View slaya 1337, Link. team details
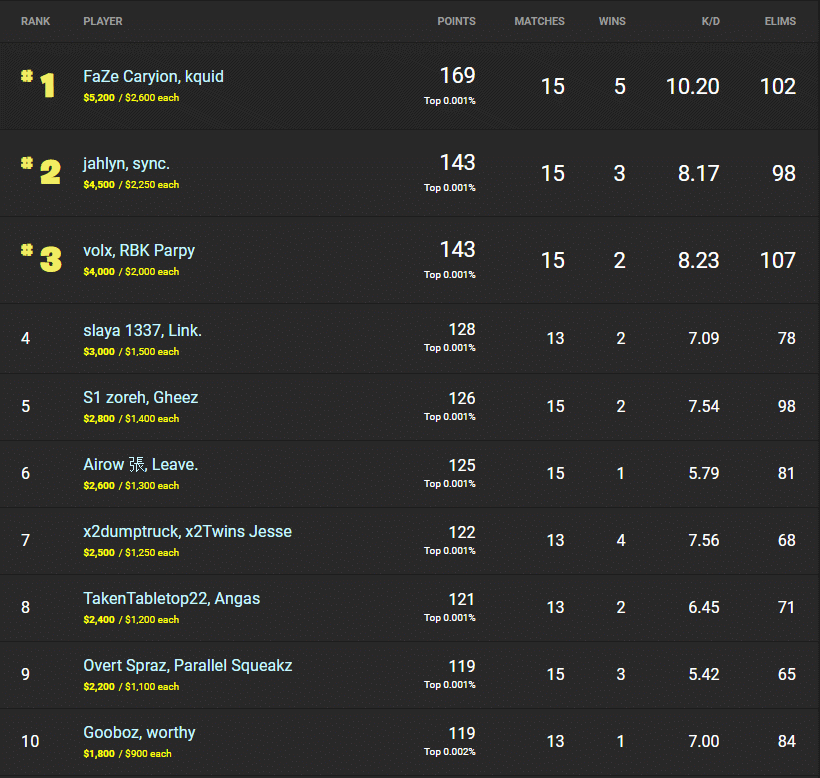The width and height of the screenshot is (820, 778). click(142, 330)
